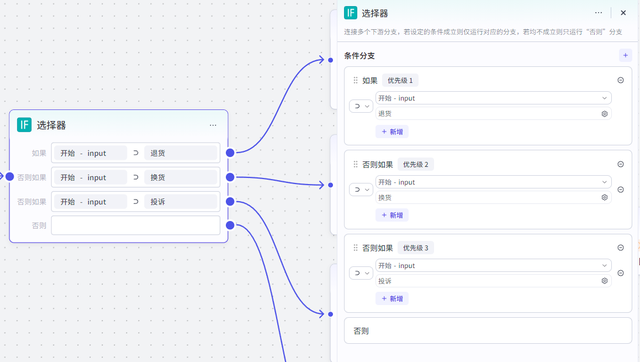The height and width of the screenshot is (362, 640).
Task: Click the 优先级 2 badge
Action: click(416, 164)
